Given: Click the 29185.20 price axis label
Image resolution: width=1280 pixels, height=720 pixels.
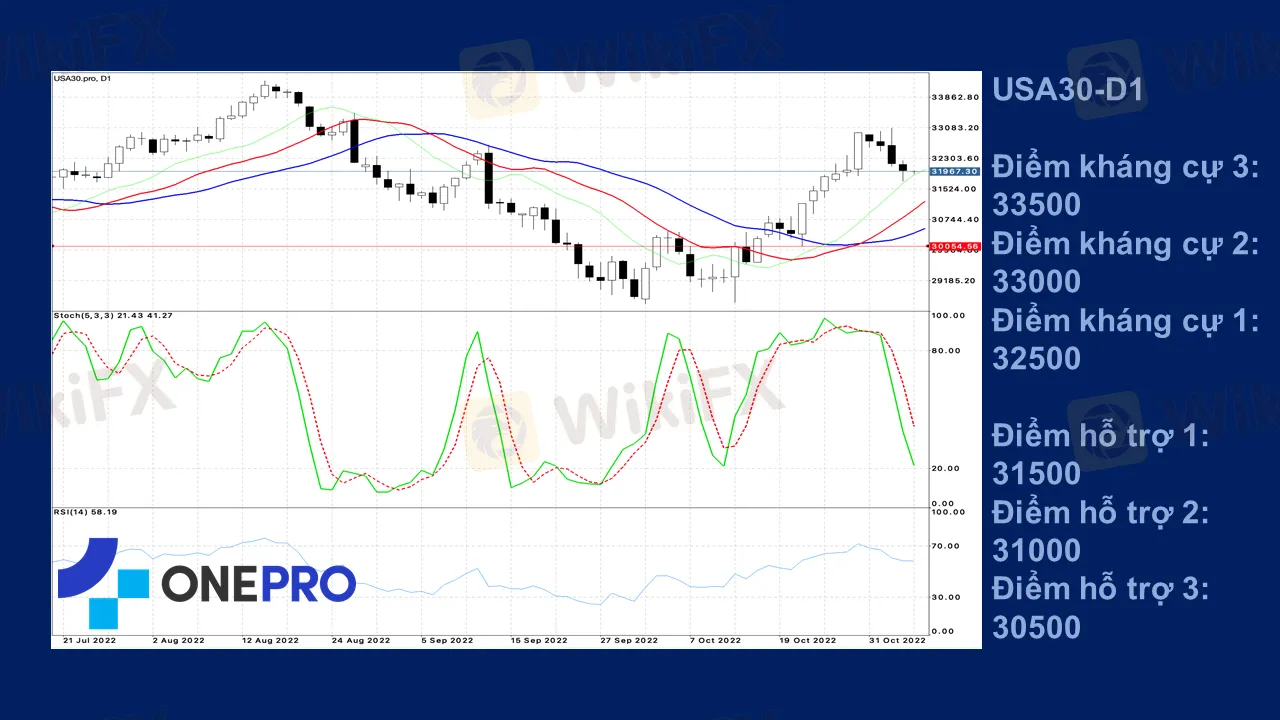Looking at the screenshot, I should click(x=954, y=281).
